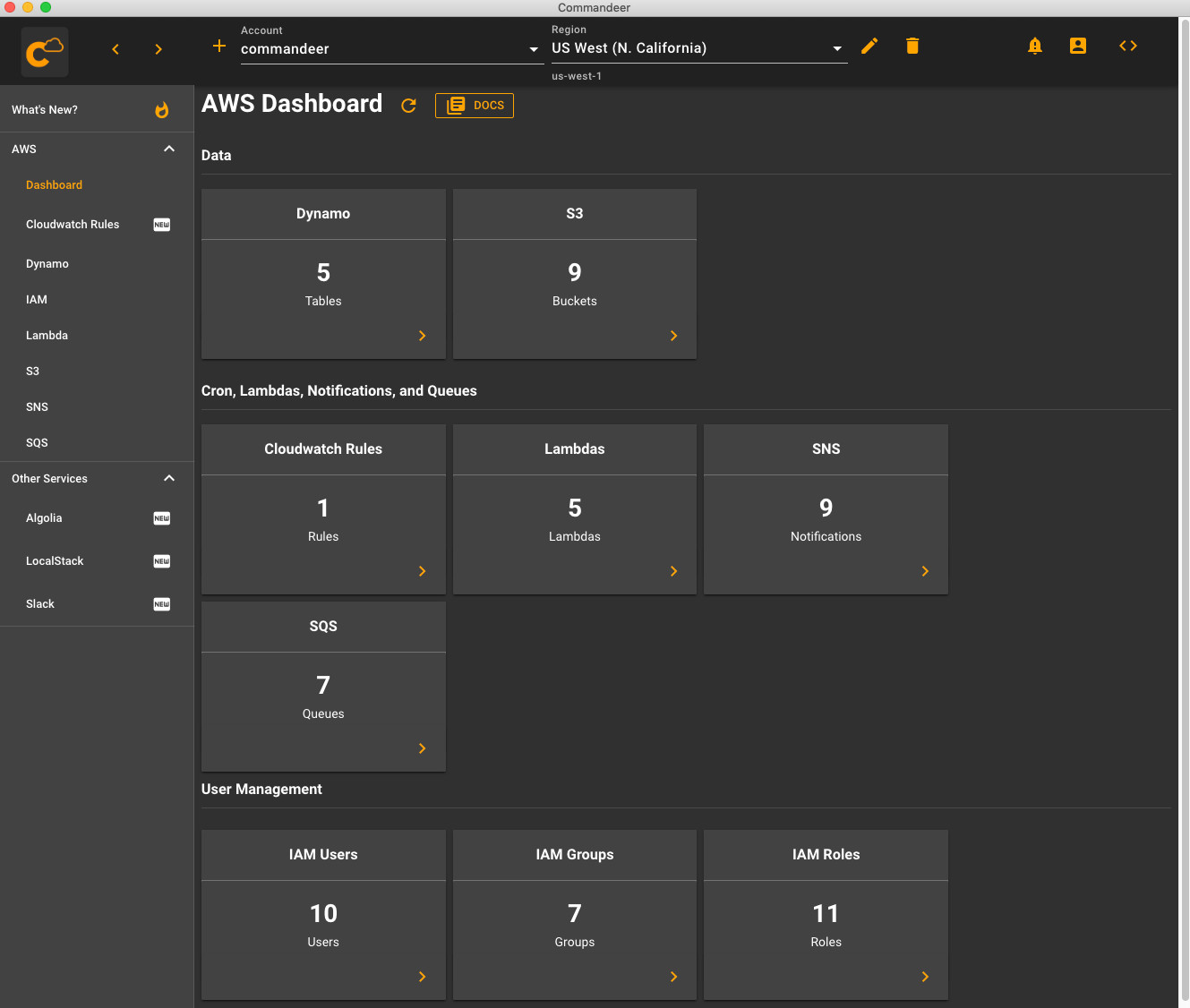Click the Dynamo card title
Screen dimensions: 1190x1008
[323, 214]
